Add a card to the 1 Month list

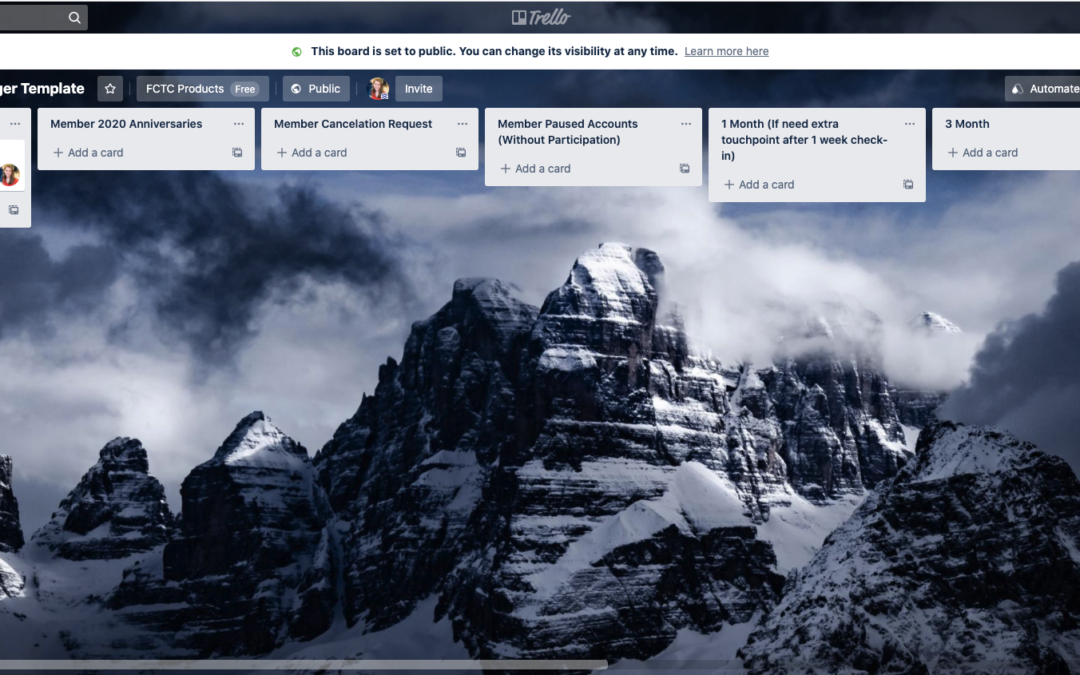(x=760, y=185)
